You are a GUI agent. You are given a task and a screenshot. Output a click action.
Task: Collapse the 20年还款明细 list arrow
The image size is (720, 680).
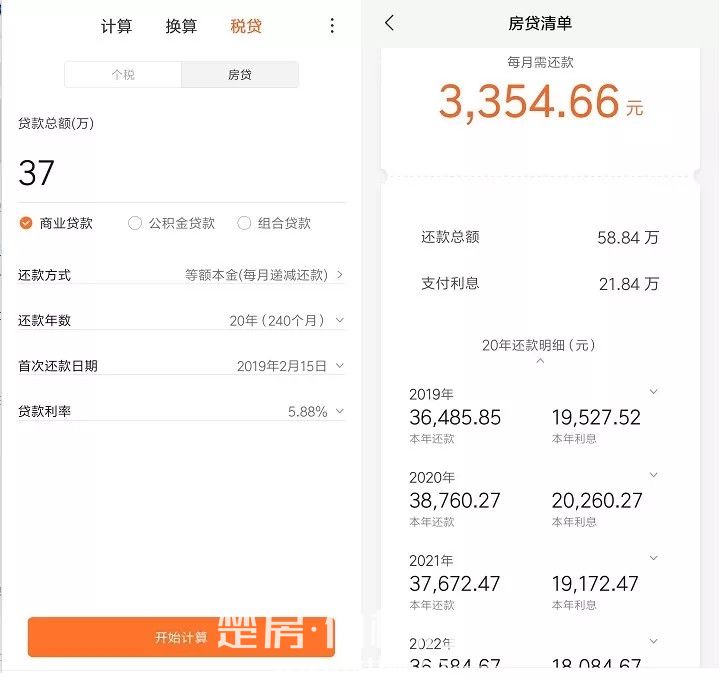pyautogui.click(x=540, y=361)
